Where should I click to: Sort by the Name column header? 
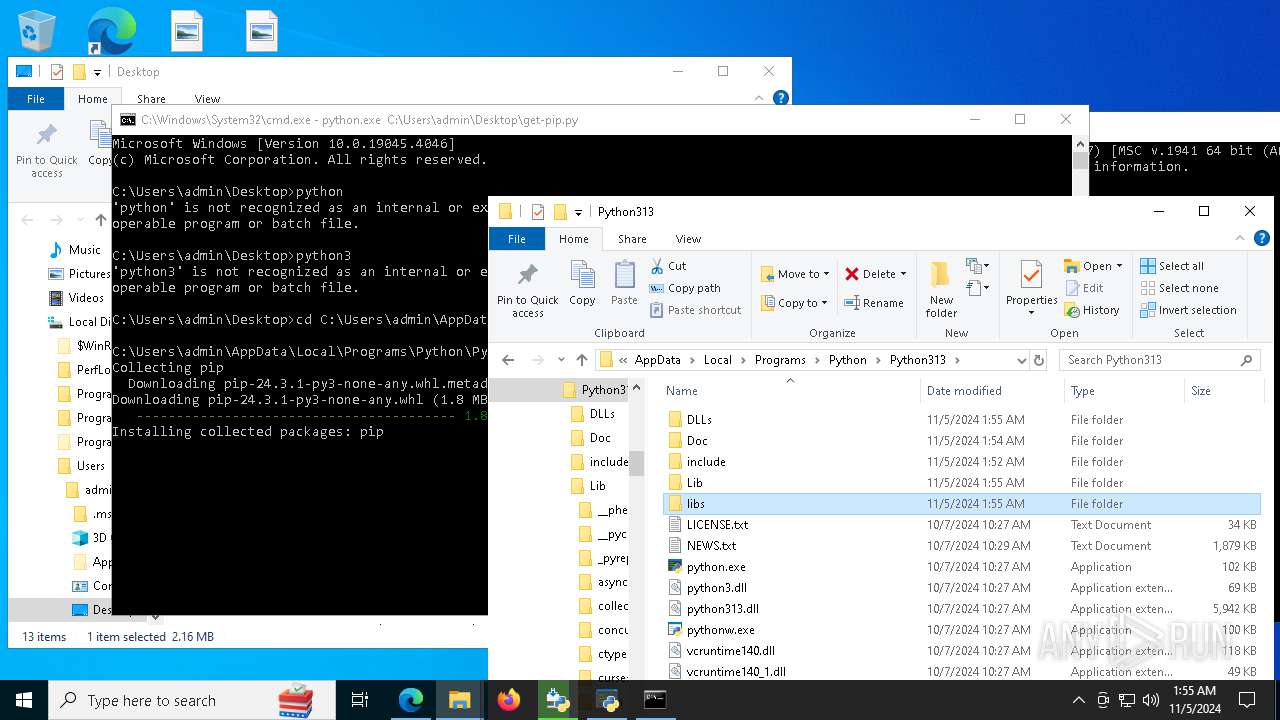pyautogui.click(x=790, y=391)
